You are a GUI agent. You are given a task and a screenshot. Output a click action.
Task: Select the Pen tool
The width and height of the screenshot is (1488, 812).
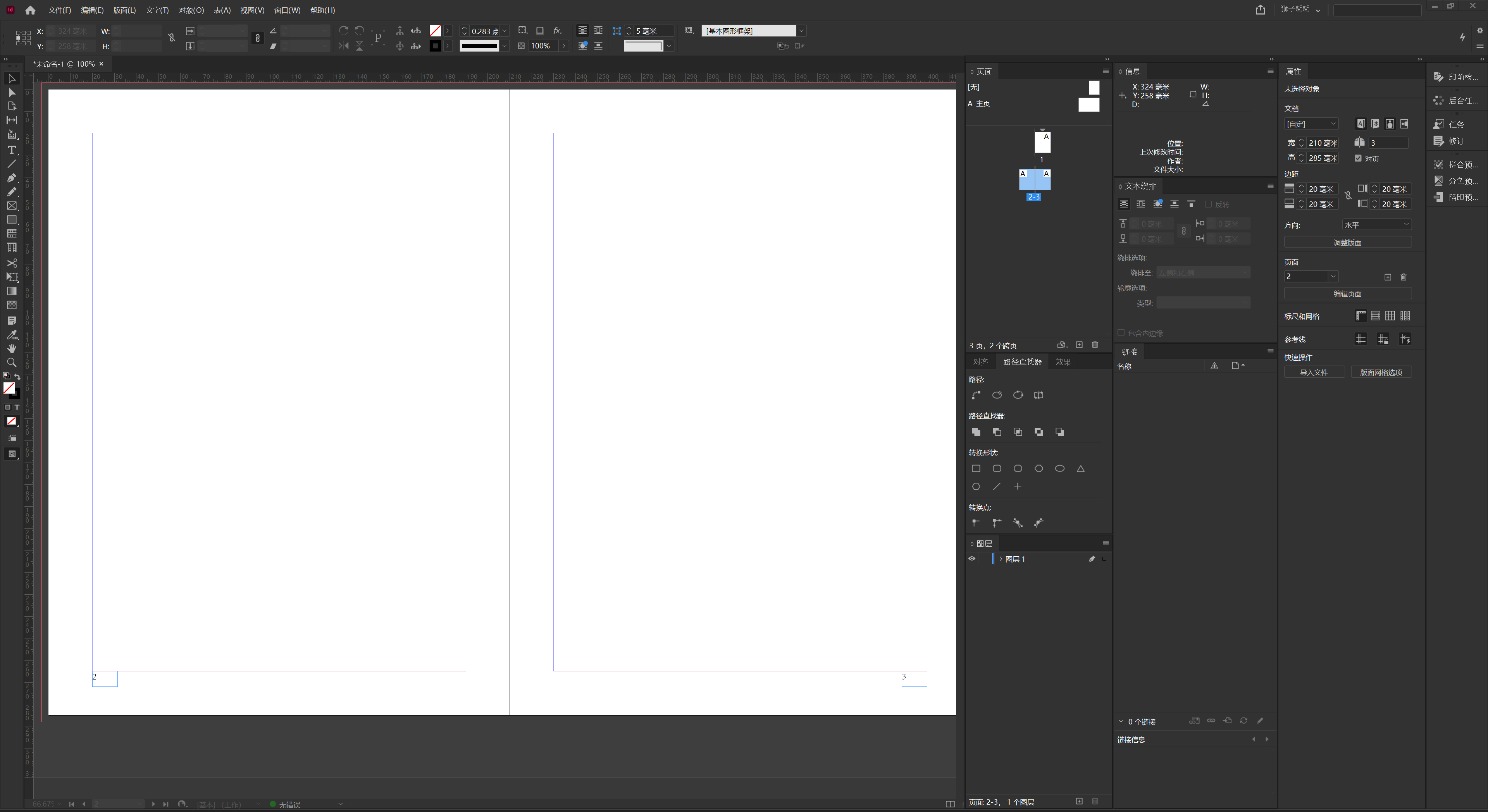click(x=12, y=178)
